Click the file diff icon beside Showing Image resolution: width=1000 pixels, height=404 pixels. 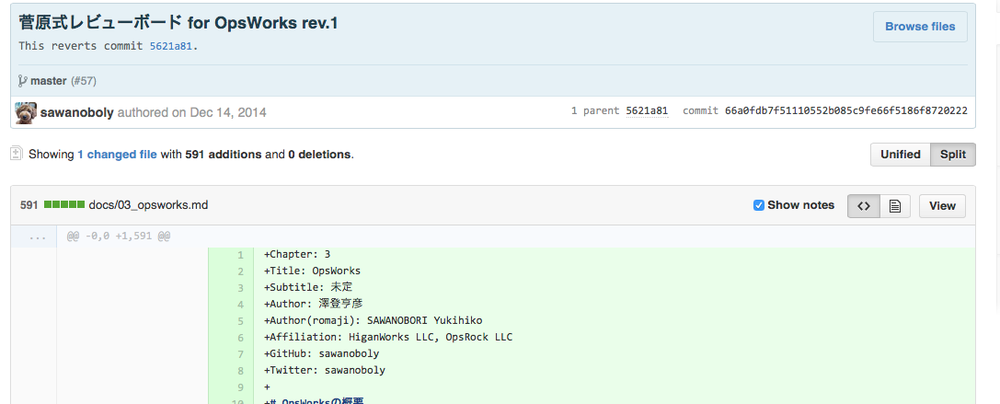17,154
